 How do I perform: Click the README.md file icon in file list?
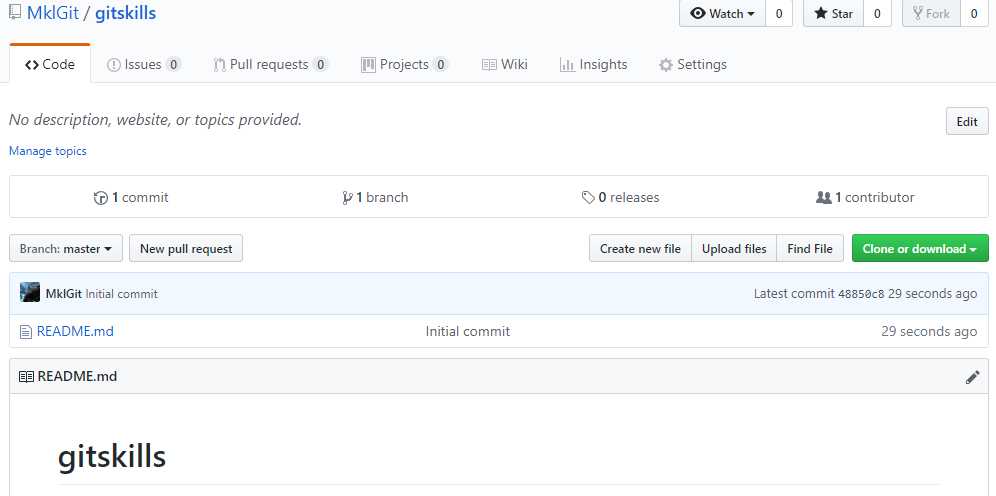pyautogui.click(x=25, y=332)
